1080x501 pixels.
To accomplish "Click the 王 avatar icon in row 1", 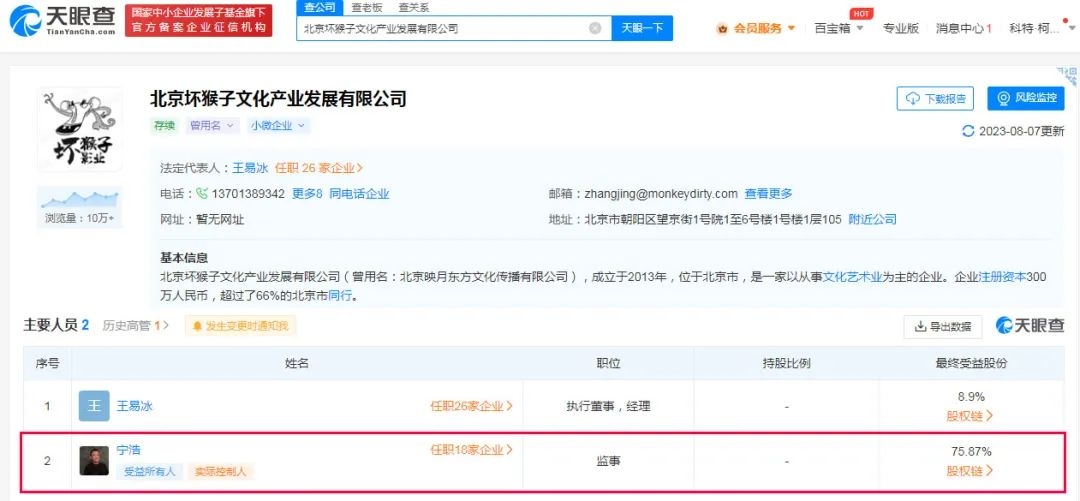I will [x=94, y=406].
